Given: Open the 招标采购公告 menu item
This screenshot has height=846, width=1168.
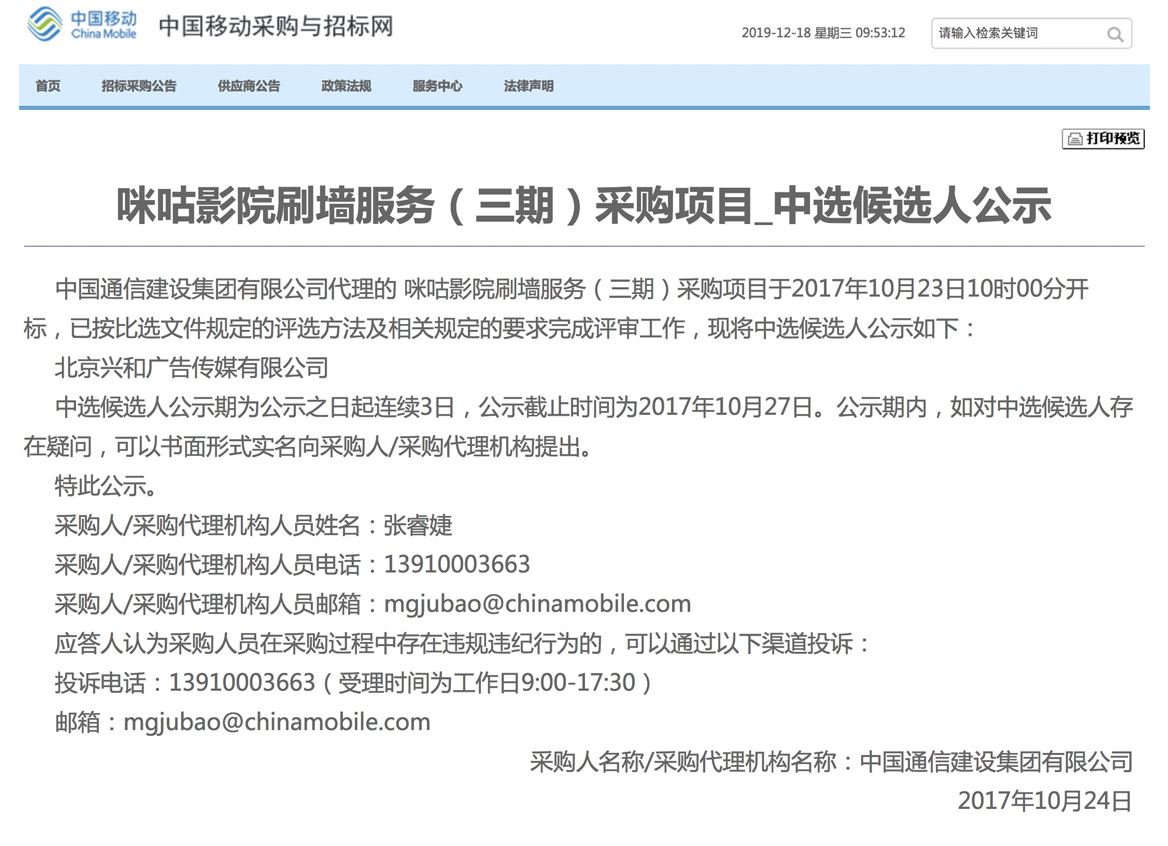Looking at the screenshot, I should [139, 86].
